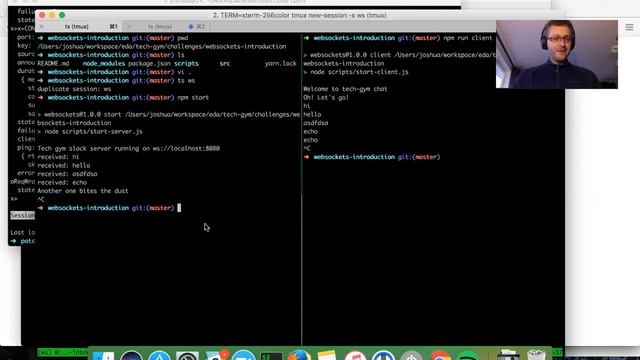640x360 pixels.
Task: Open the hamburger menu at top right
Action: pos(629,27)
